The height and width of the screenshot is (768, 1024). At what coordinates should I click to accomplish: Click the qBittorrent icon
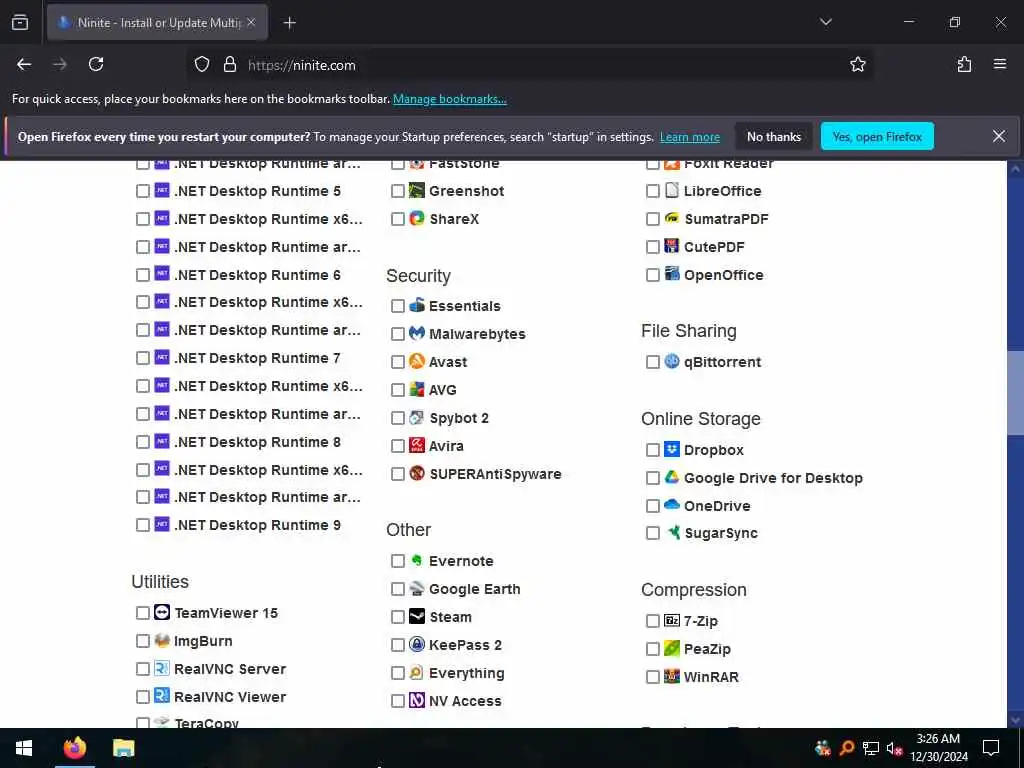pos(672,361)
